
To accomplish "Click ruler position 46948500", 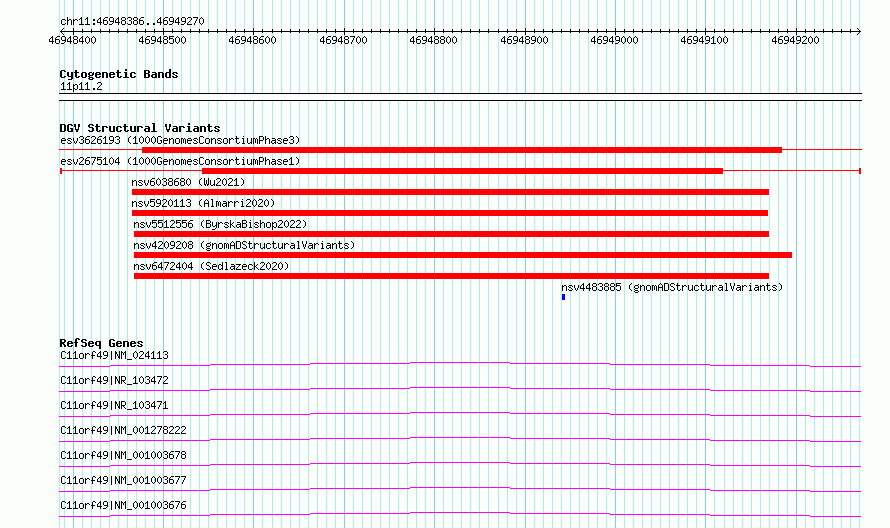I will pos(162,40).
